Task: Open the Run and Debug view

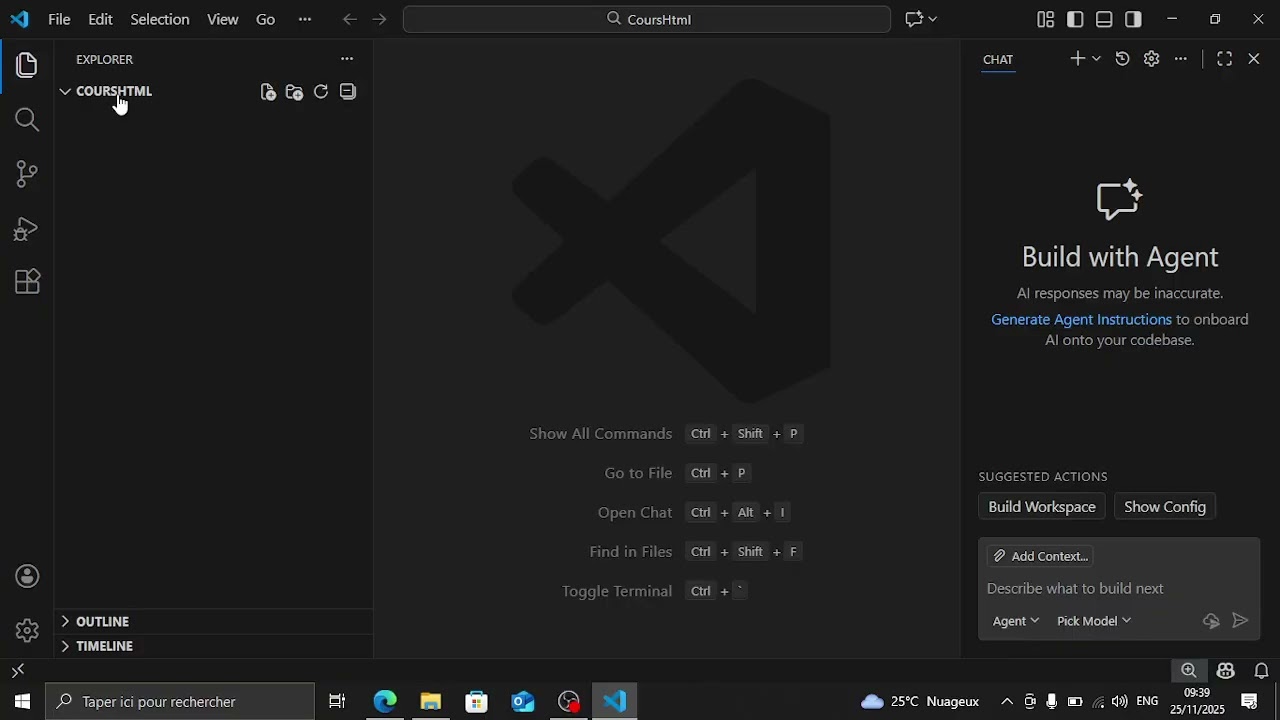Action: pyautogui.click(x=27, y=228)
